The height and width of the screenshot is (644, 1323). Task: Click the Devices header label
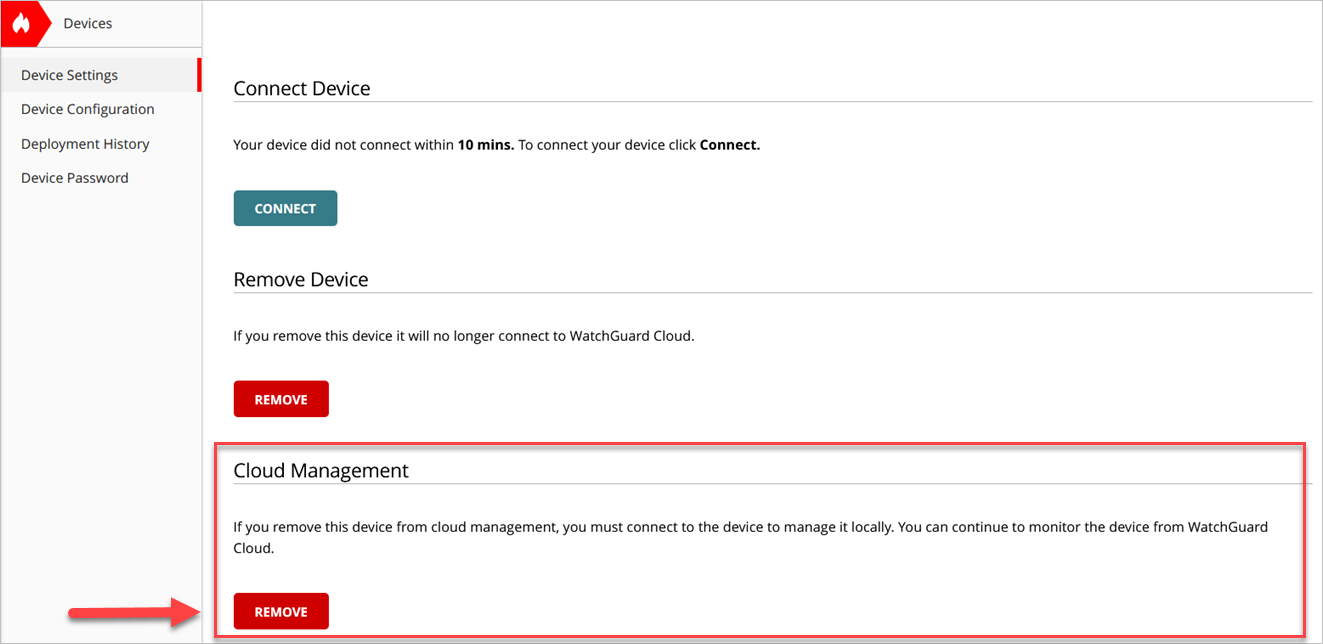pyautogui.click(x=87, y=22)
